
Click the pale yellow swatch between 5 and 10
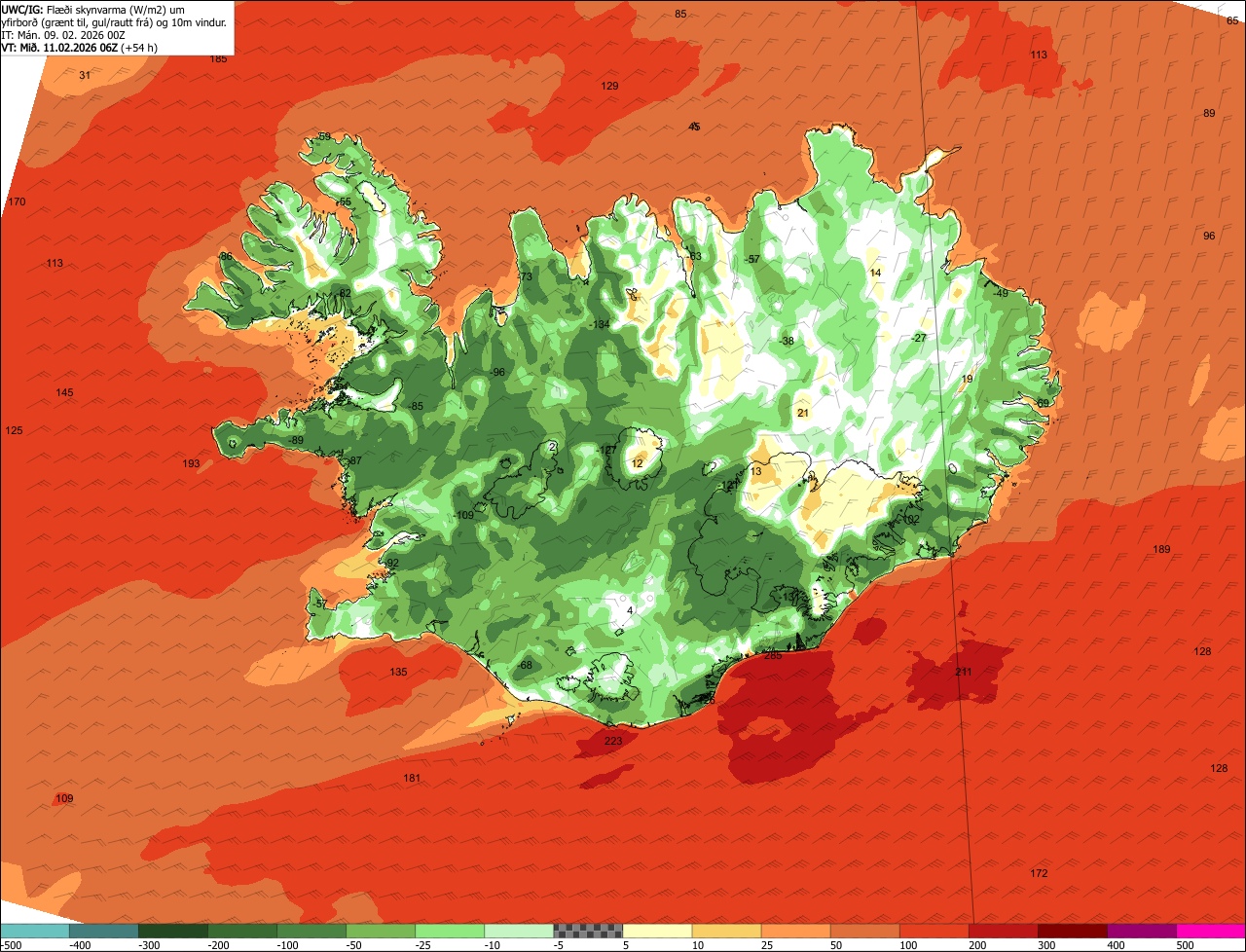tap(657, 932)
